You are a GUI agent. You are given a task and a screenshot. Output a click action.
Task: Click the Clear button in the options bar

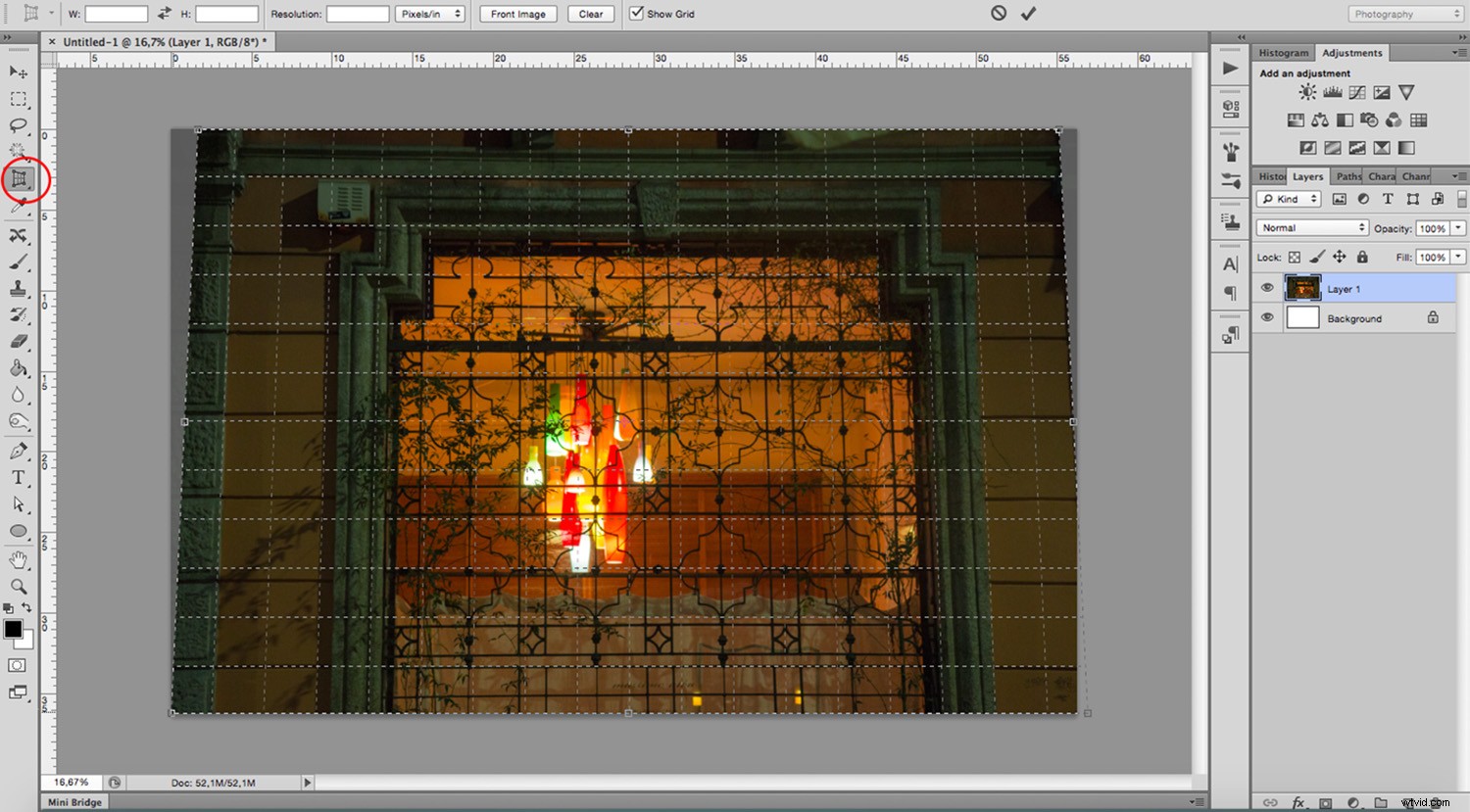point(590,14)
